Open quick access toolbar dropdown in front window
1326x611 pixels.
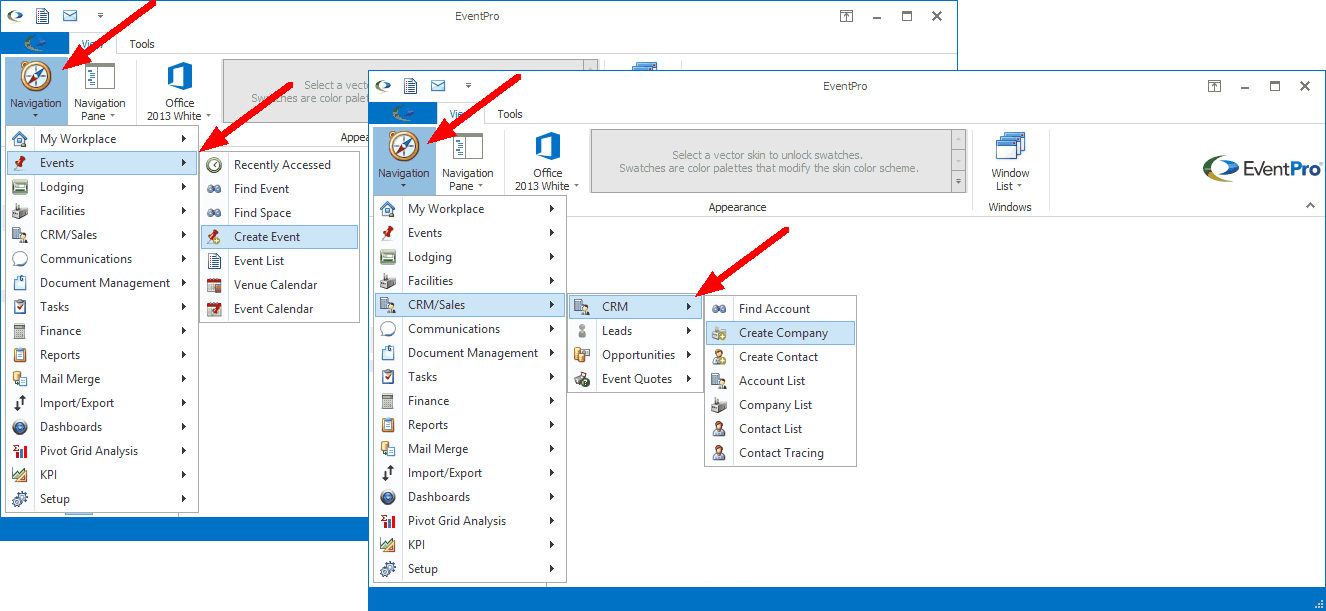click(468, 86)
